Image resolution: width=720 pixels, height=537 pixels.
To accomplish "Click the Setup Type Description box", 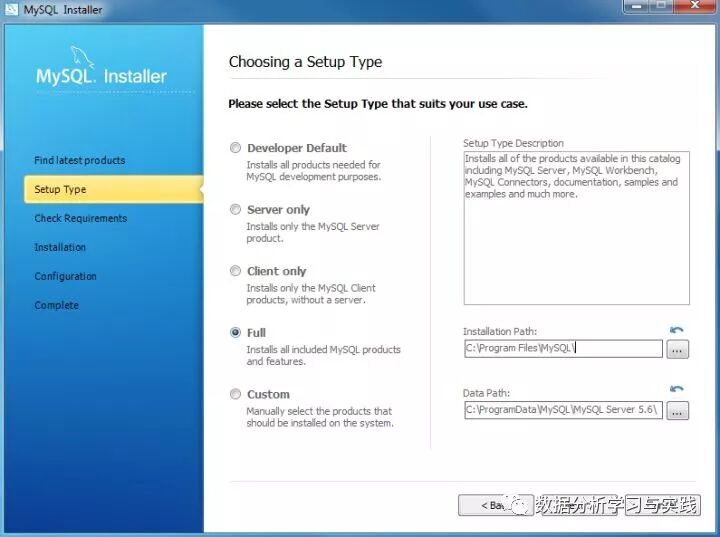I will tap(577, 228).
